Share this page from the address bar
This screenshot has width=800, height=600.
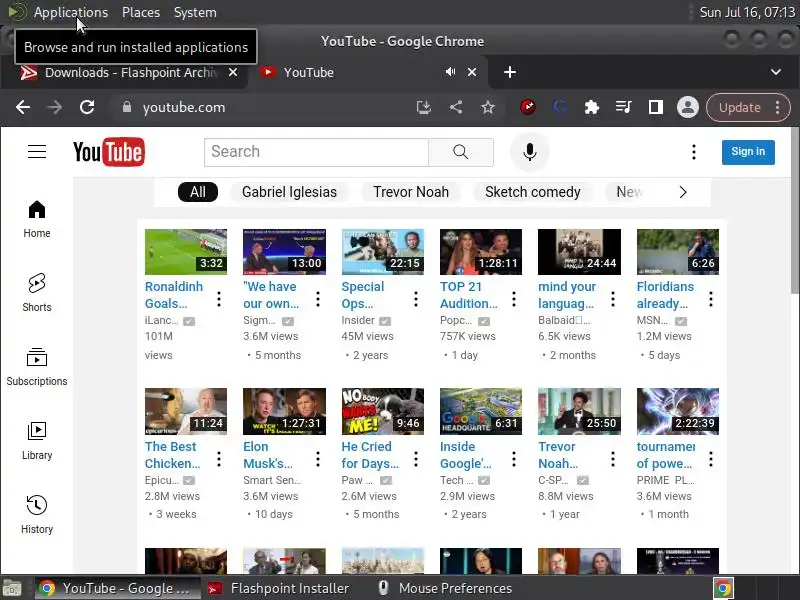coord(456,107)
